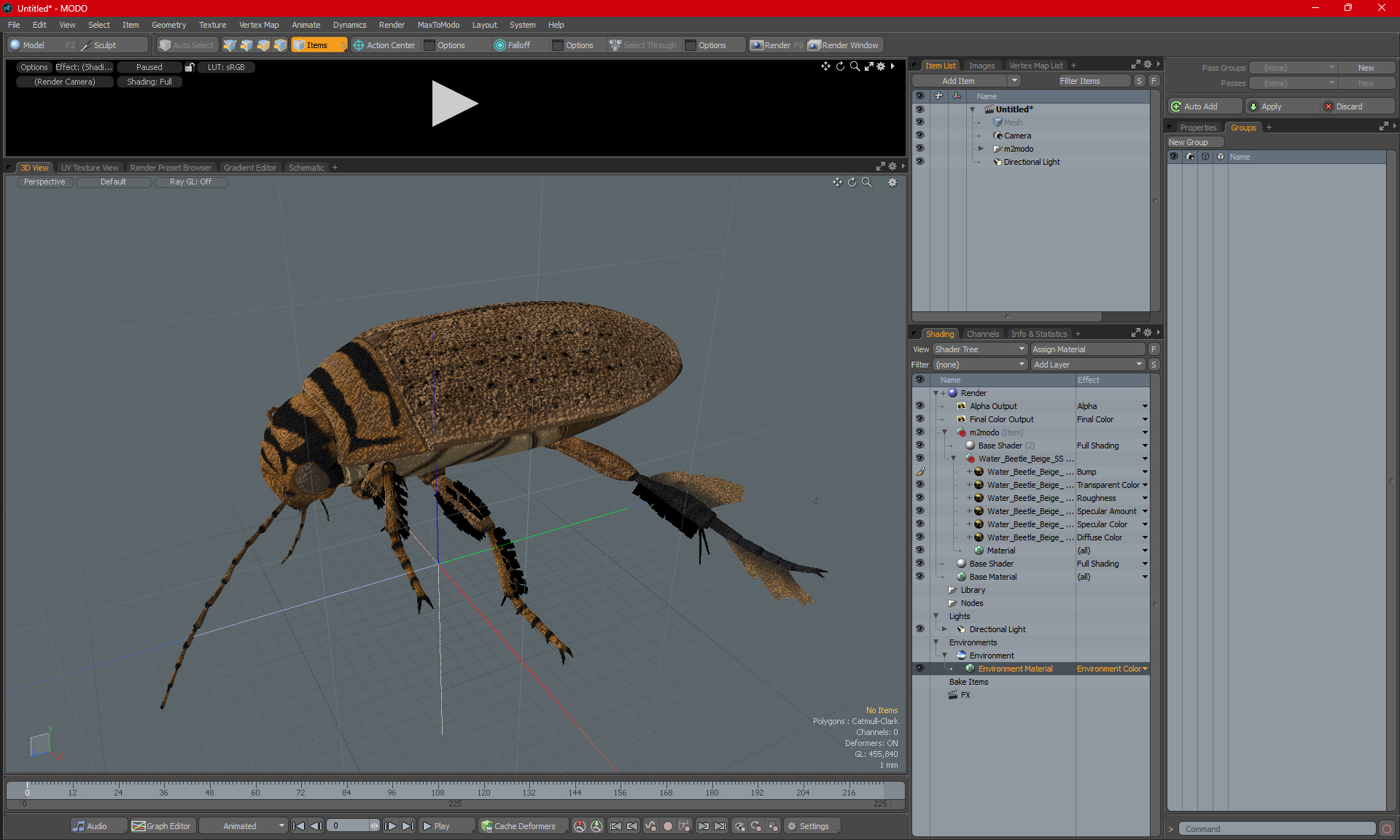Switch to Edges selection mode icon

[246, 45]
